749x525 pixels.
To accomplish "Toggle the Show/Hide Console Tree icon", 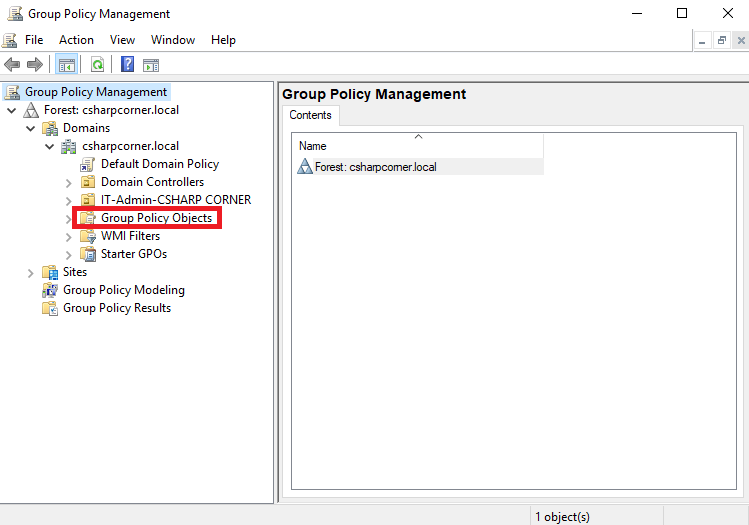I will 66,64.
